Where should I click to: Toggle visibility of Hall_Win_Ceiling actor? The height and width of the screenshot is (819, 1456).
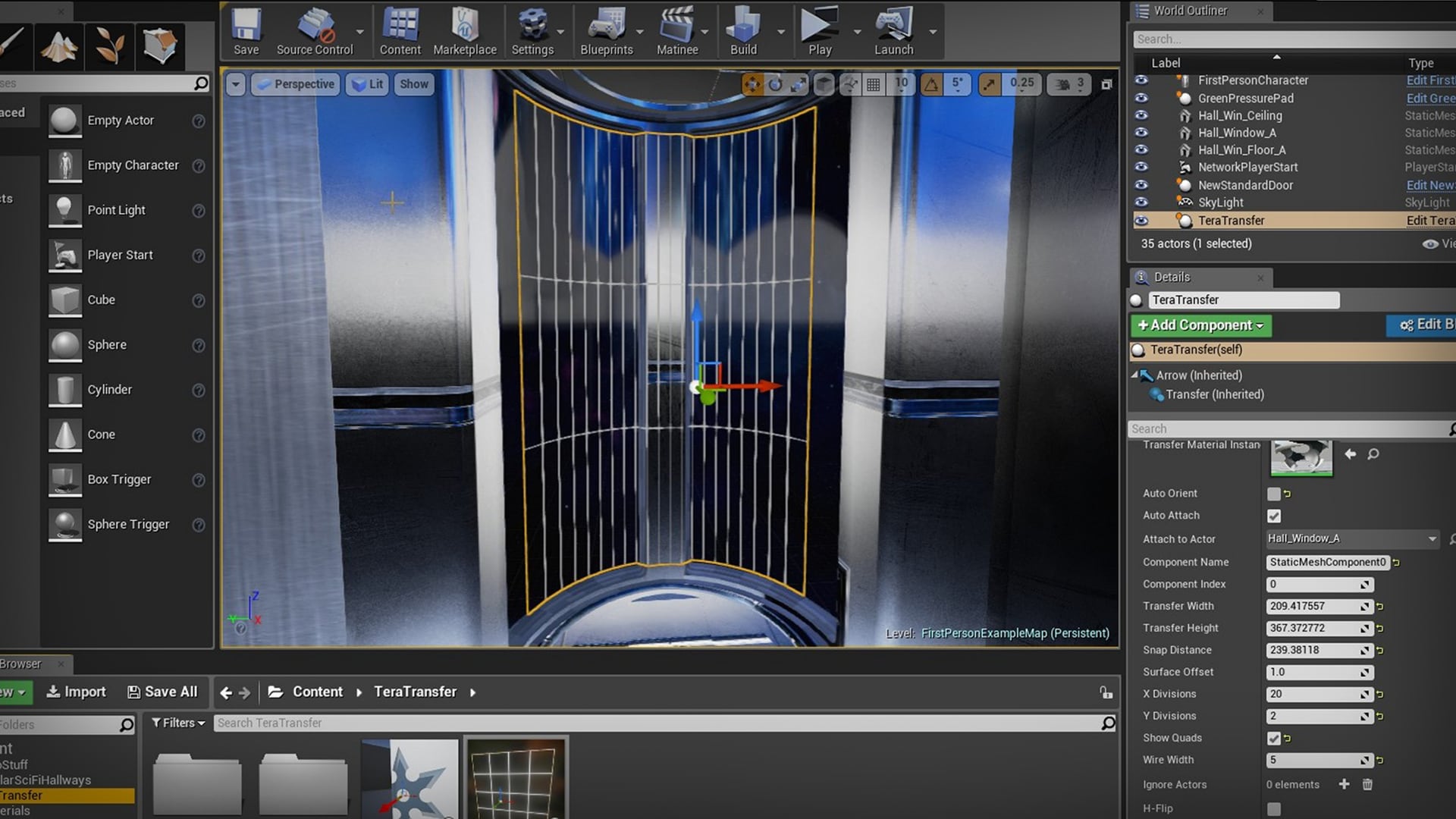(x=1141, y=115)
